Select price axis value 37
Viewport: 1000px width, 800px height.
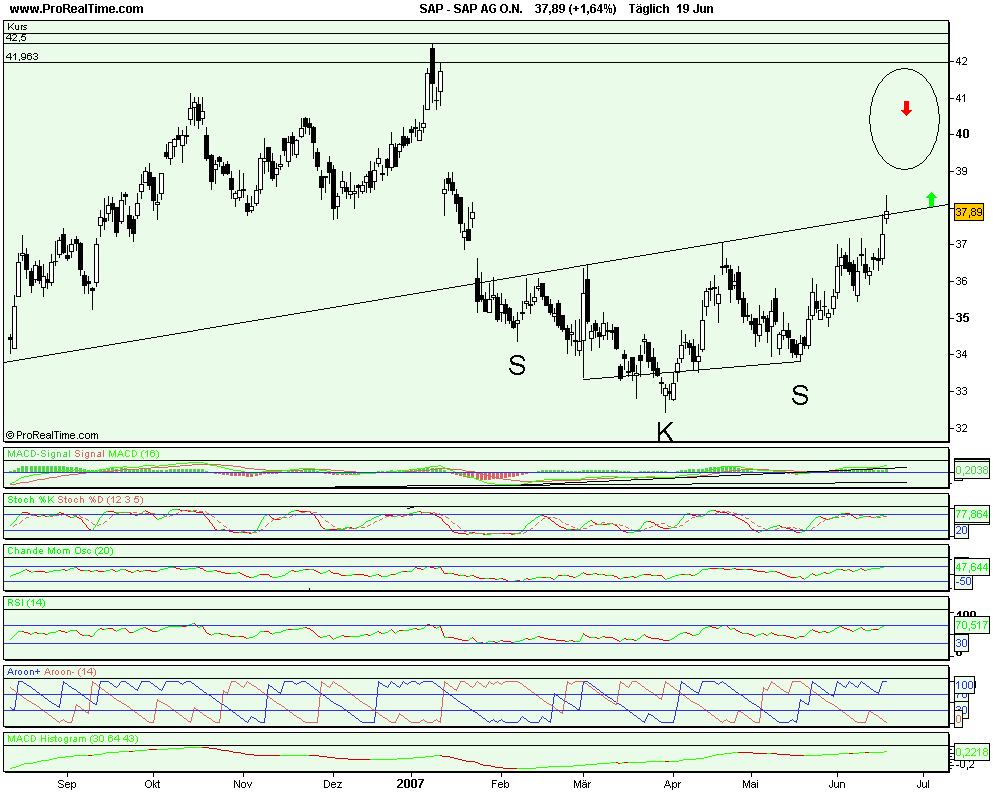click(961, 244)
